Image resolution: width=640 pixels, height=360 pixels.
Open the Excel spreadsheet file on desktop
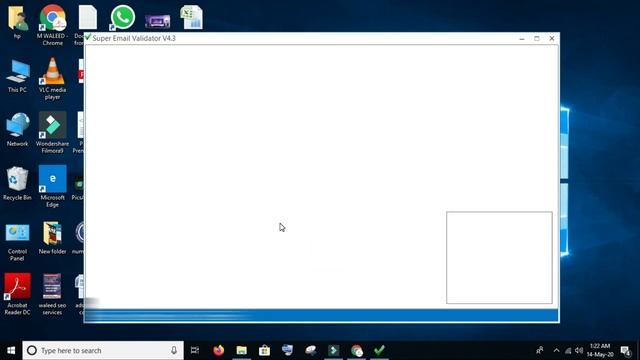192,18
